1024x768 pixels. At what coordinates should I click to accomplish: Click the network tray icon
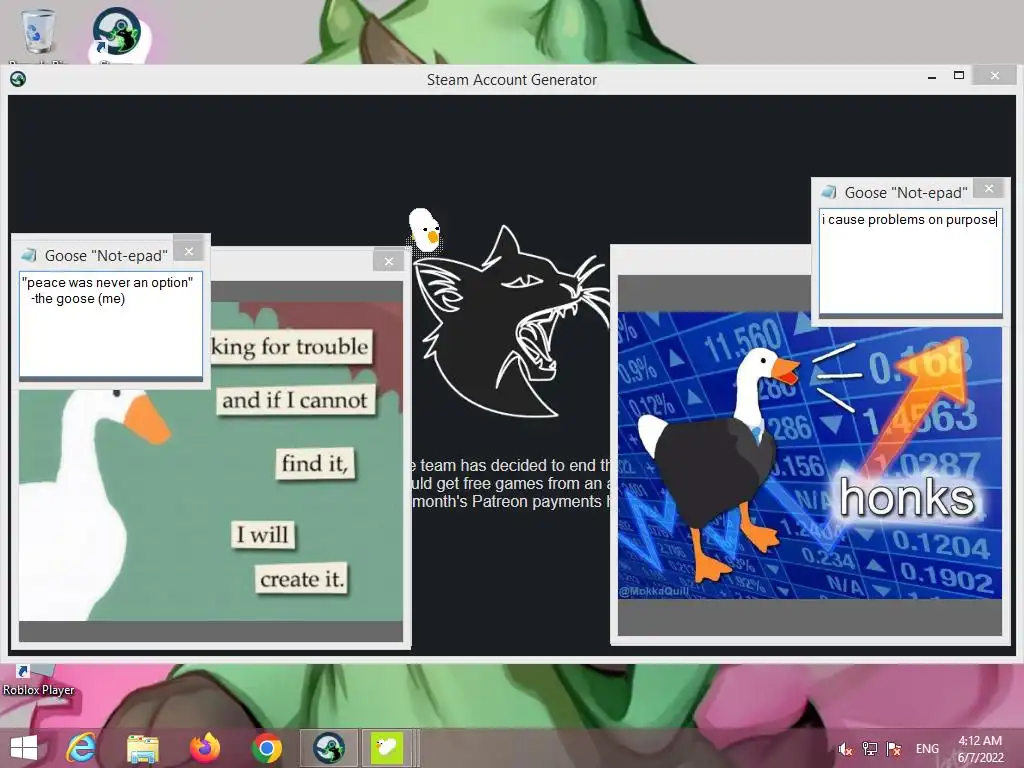(x=869, y=748)
